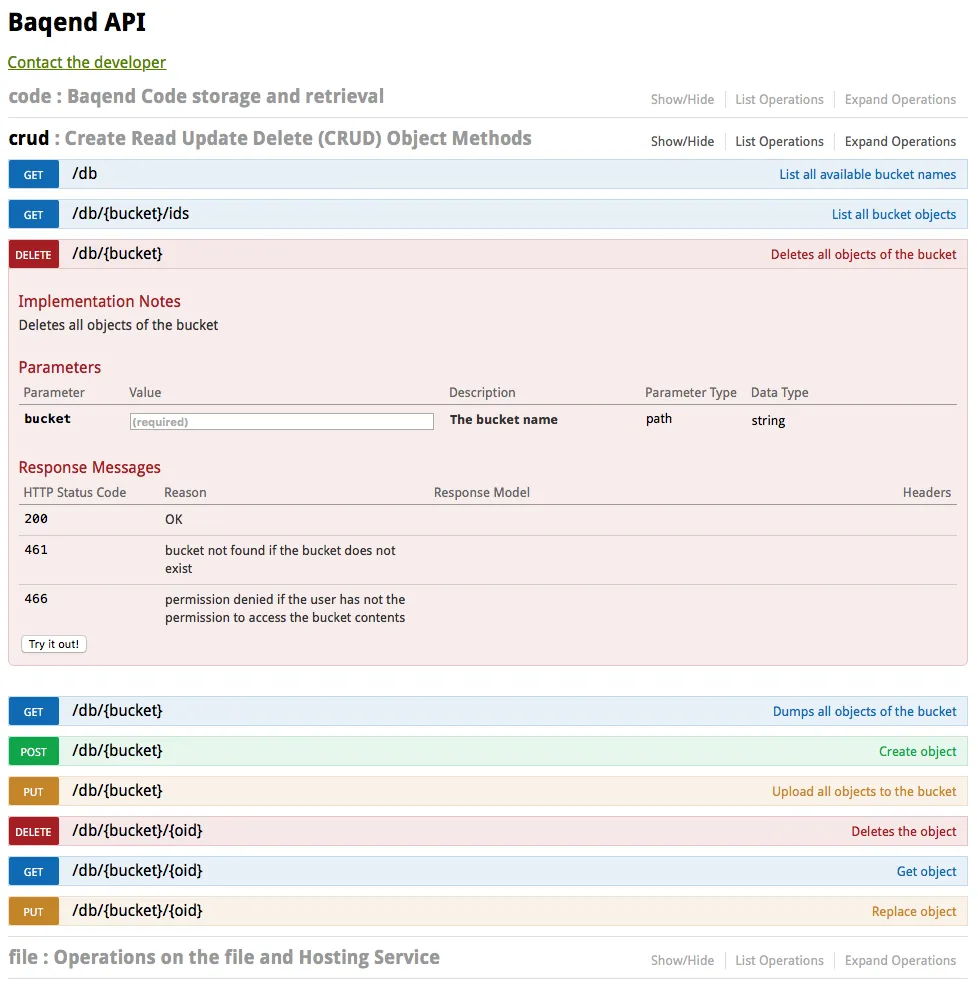The width and height of the screenshot is (978, 989).
Task: Click the POST badge for /db/{bucket}
Action: (33, 752)
